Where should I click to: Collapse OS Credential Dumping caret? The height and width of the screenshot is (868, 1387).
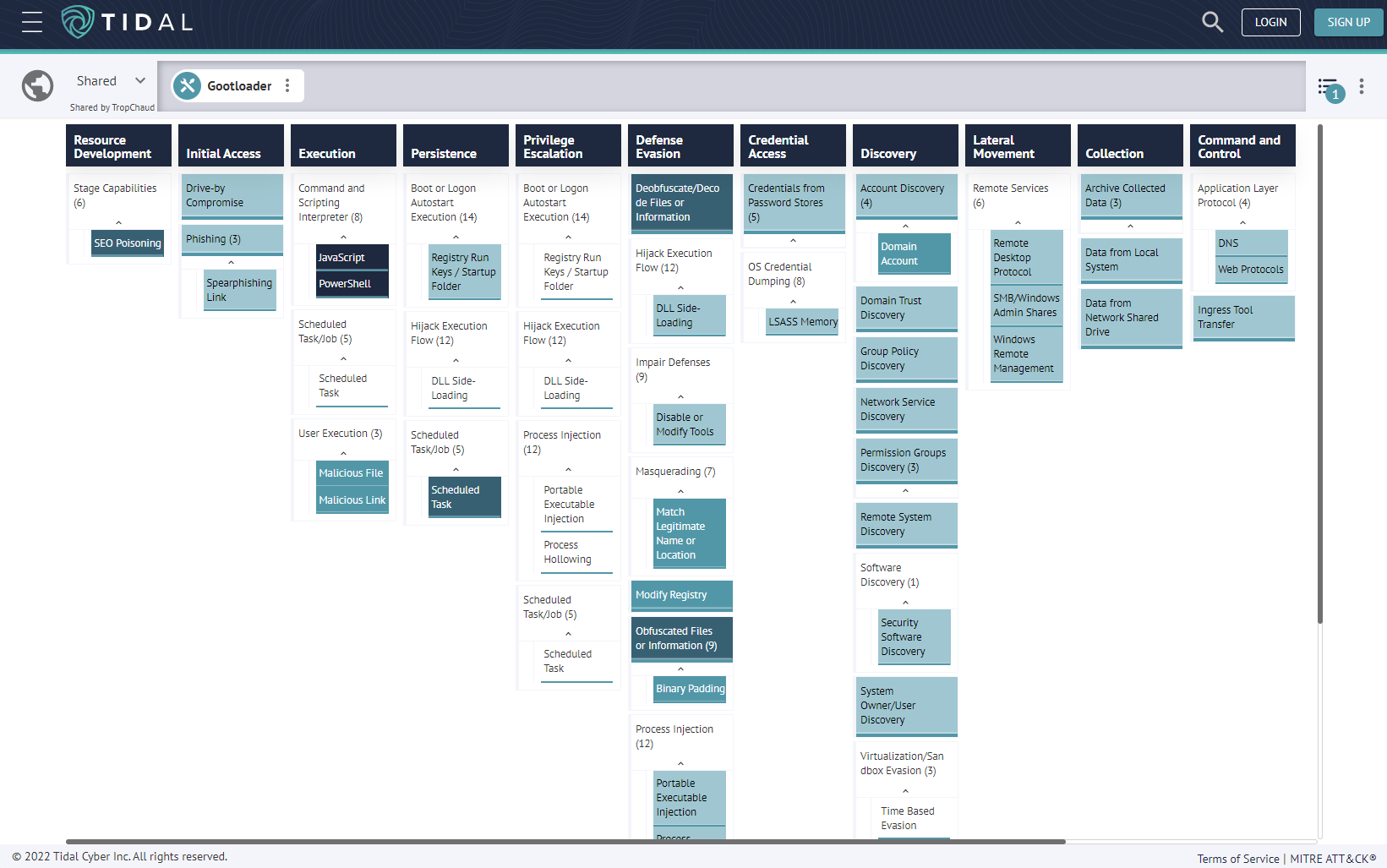(793, 301)
